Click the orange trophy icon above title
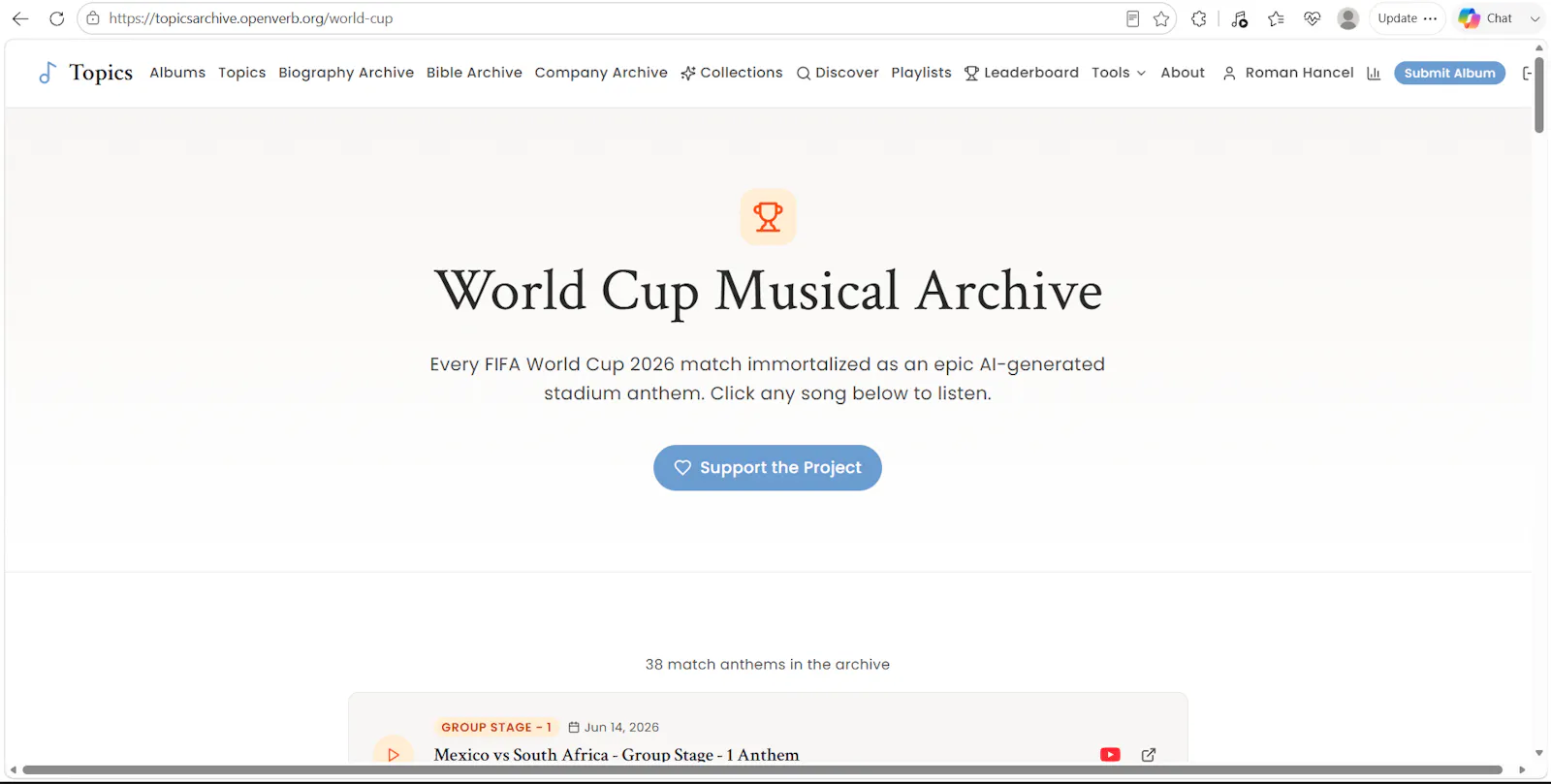Screen dimensions: 1551x784 pyautogui.click(x=768, y=217)
